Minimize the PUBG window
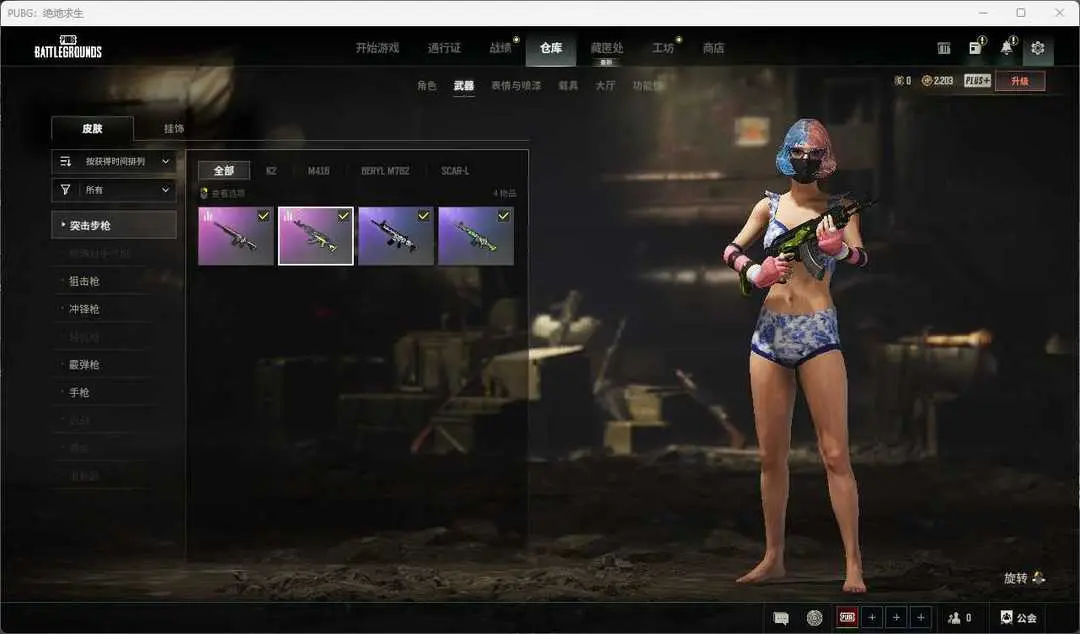 [983, 12]
